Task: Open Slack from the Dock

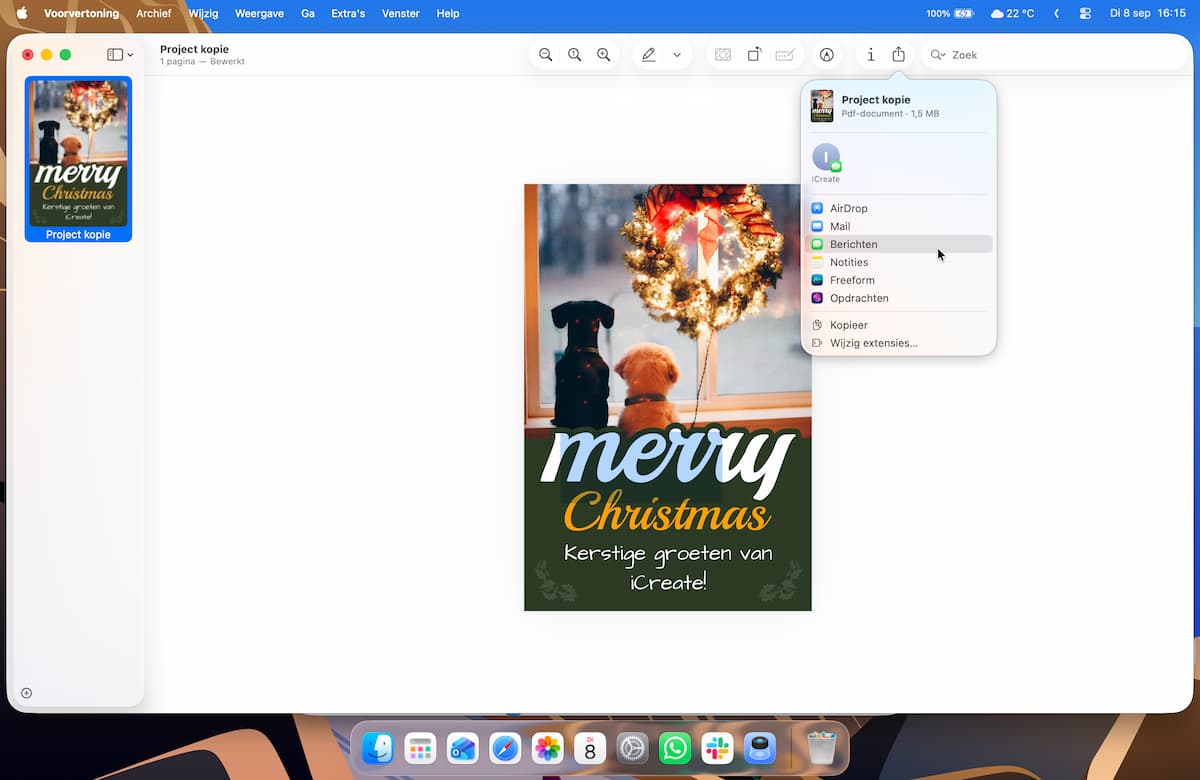Action: pyautogui.click(x=717, y=748)
